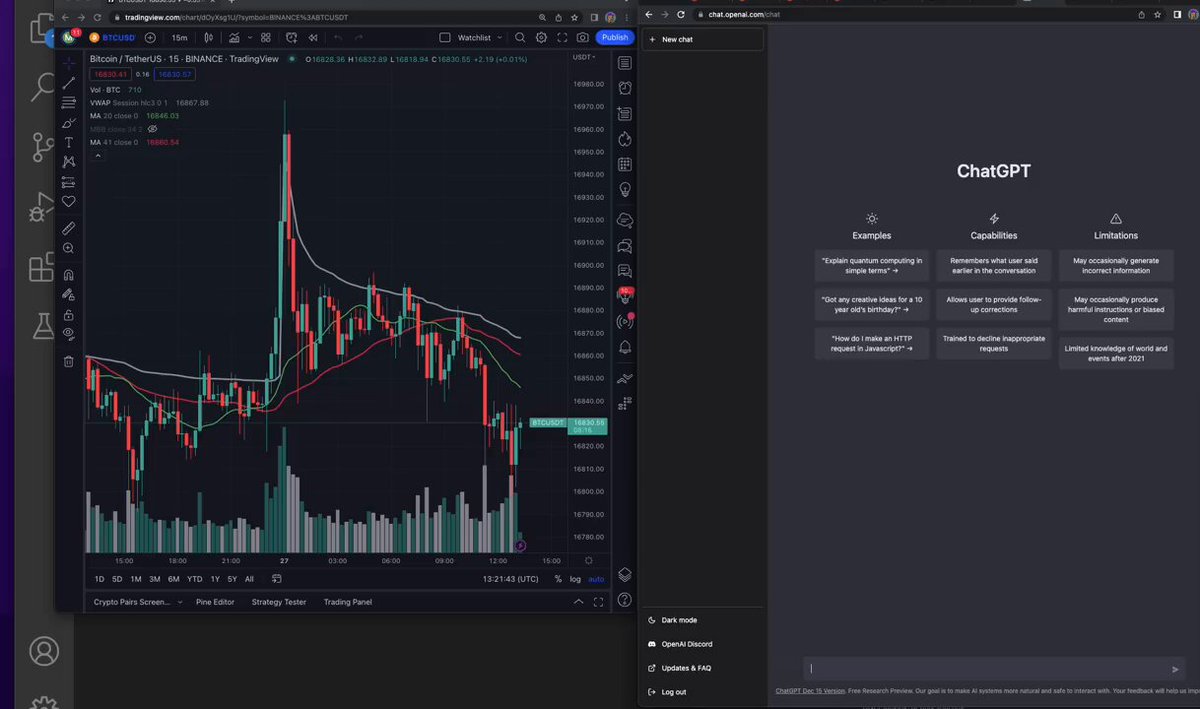The width and height of the screenshot is (1200, 709).
Task: Open the ideas lightbulb icon in right sidebar
Action: tap(625, 189)
